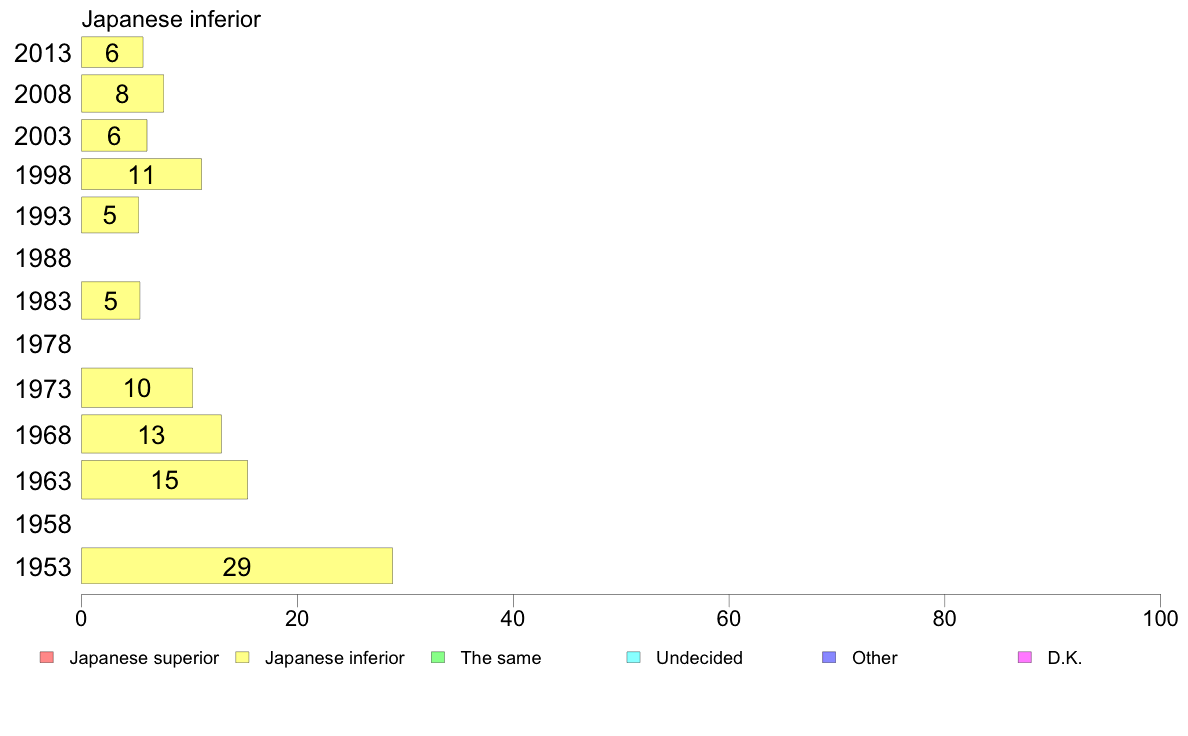The image size is (1188, 736).
Task: Click the Undecided legend label text
Action: [699, 658]
